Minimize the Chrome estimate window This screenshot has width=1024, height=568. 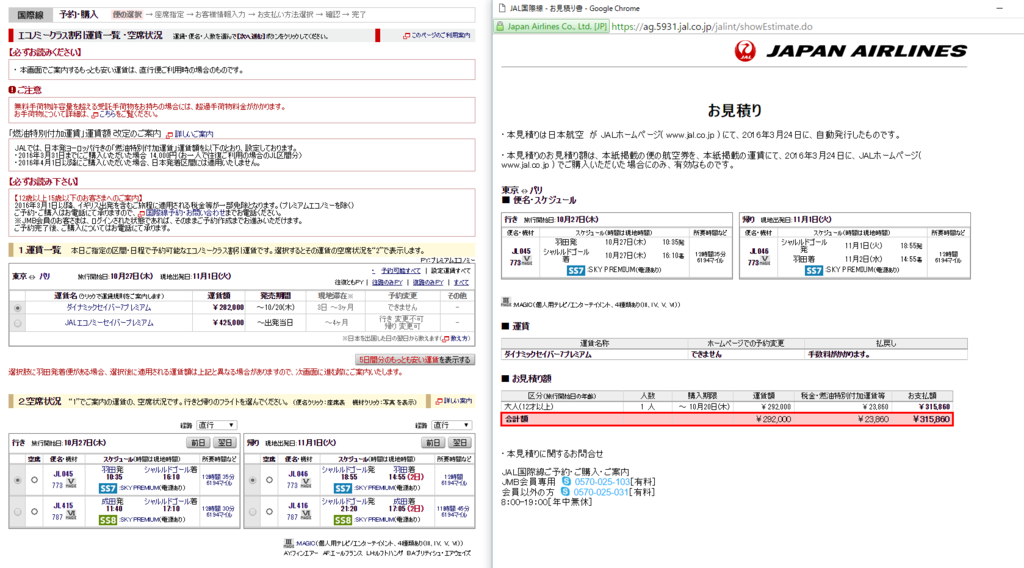tap(999, 8)
